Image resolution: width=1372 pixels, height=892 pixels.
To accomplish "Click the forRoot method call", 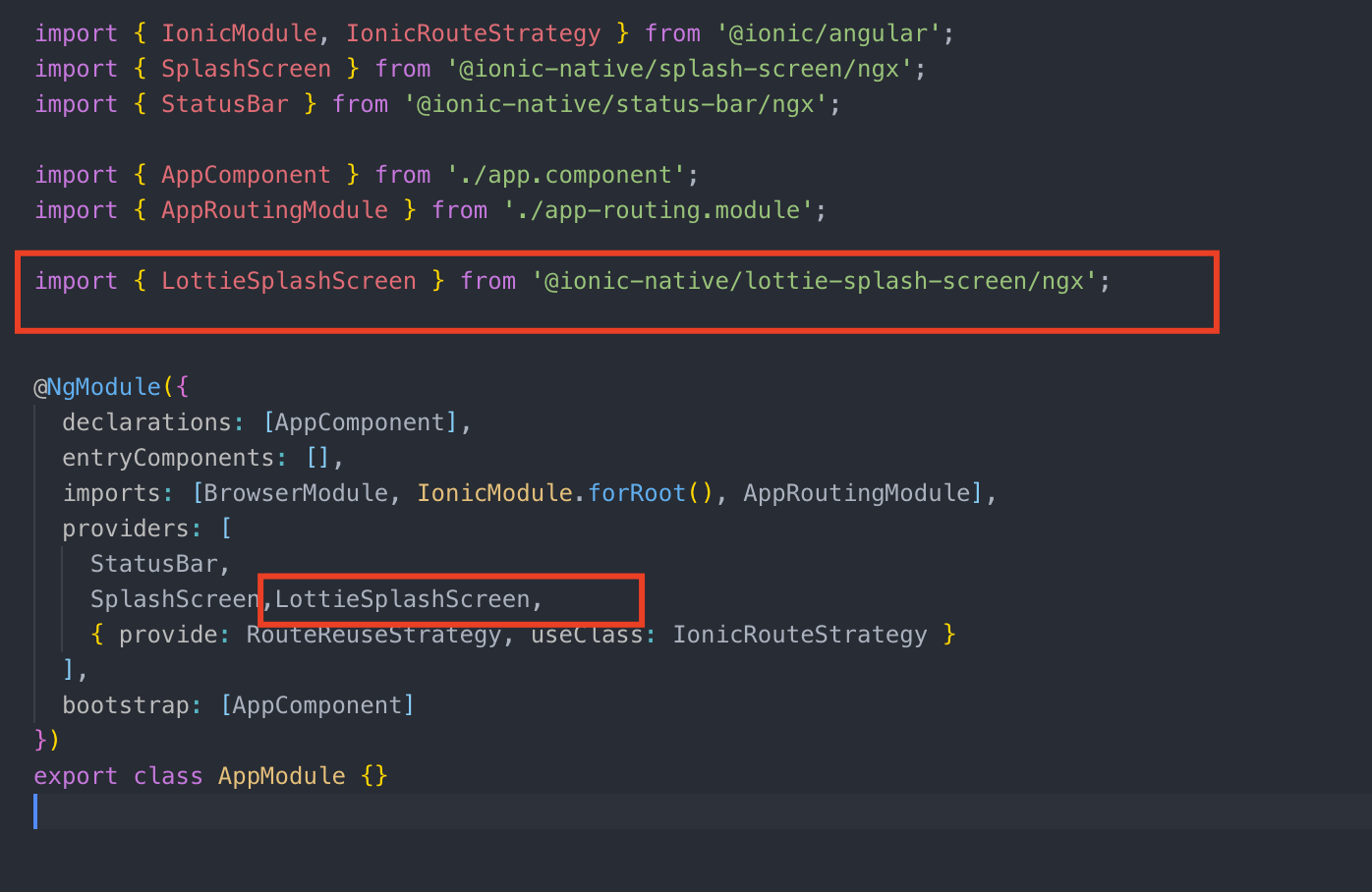I will [x=637, y=493].
